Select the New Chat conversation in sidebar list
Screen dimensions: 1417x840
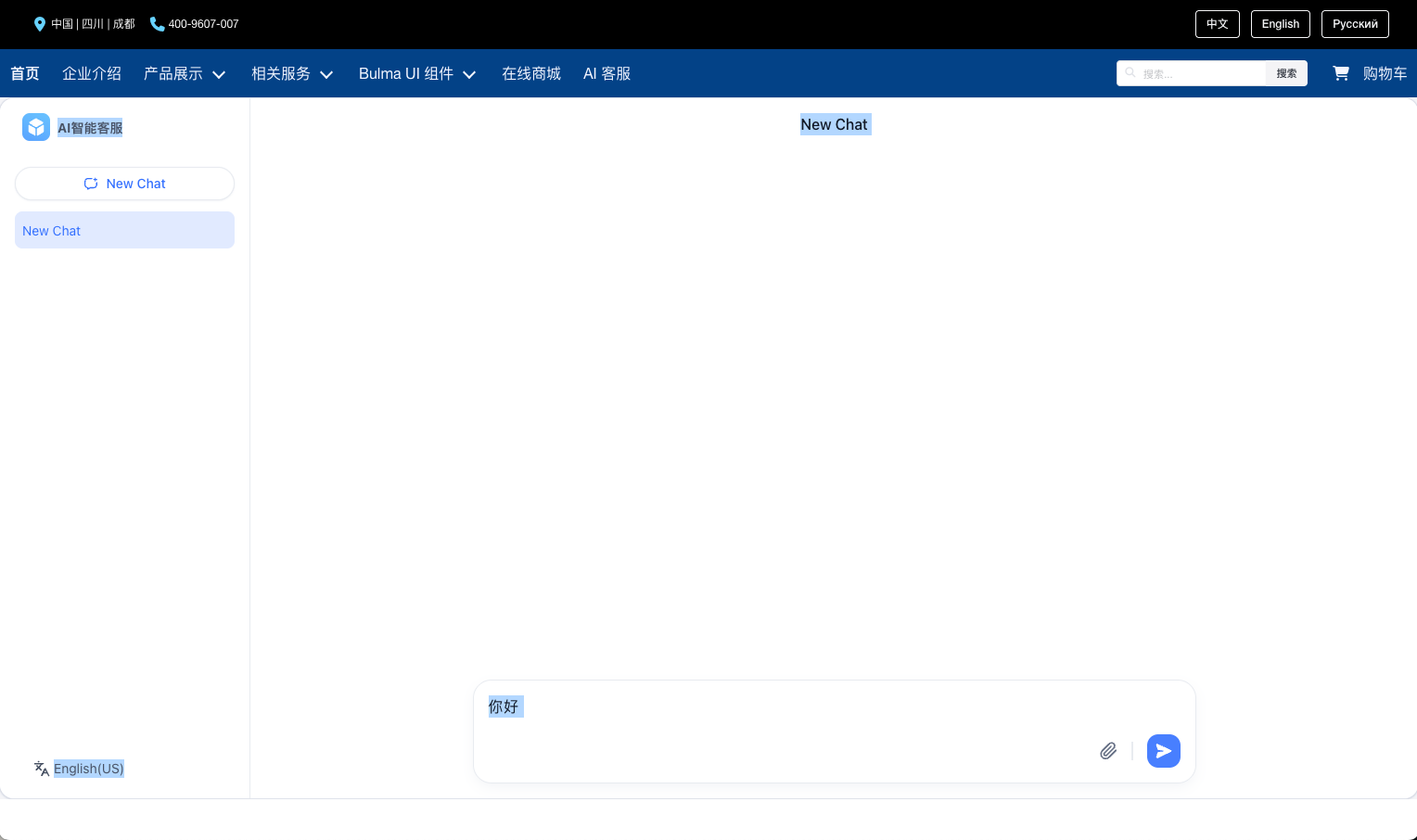click(124, 230)
